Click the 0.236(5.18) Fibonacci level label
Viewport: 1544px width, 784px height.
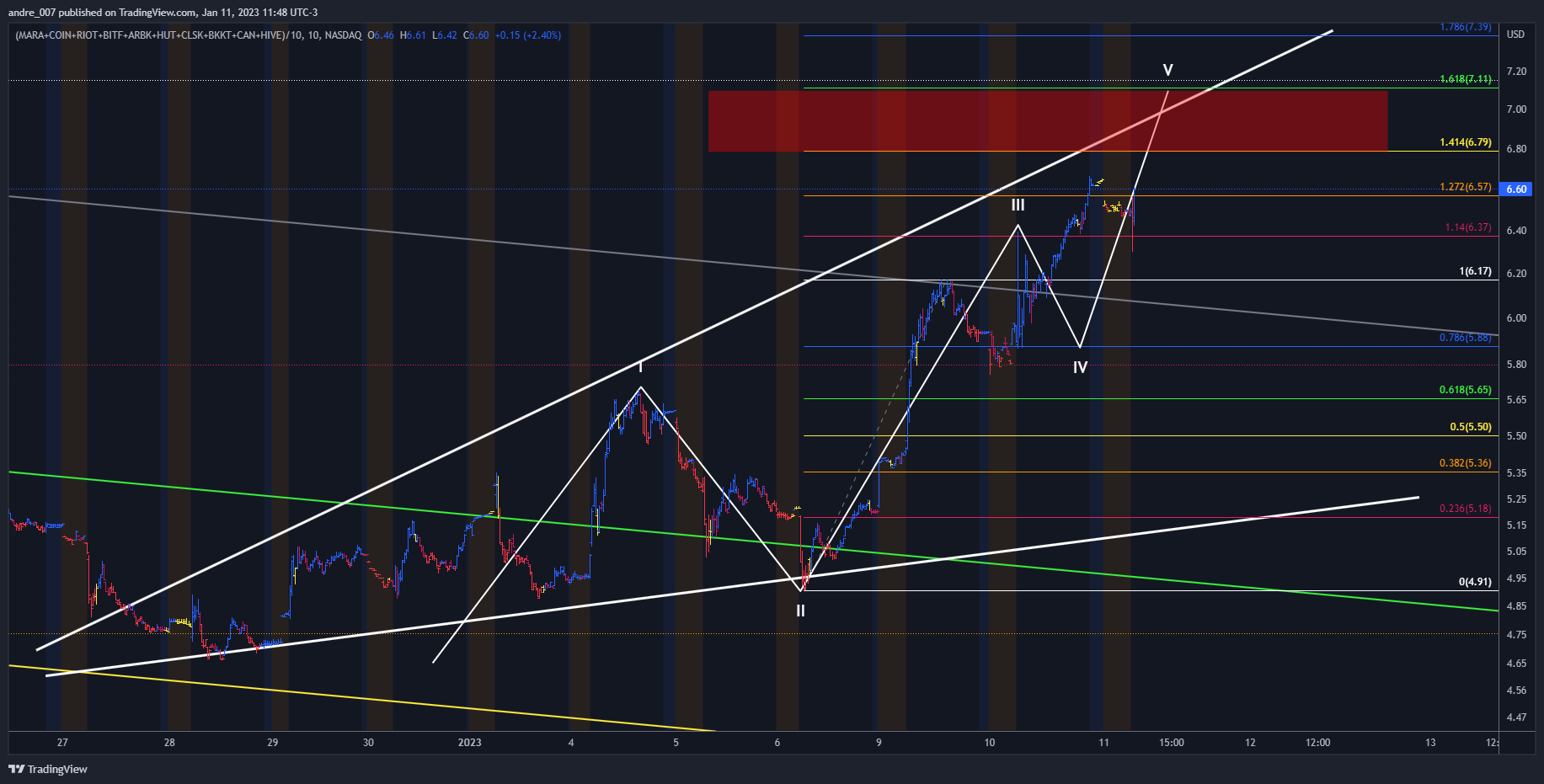(1466, 509)
